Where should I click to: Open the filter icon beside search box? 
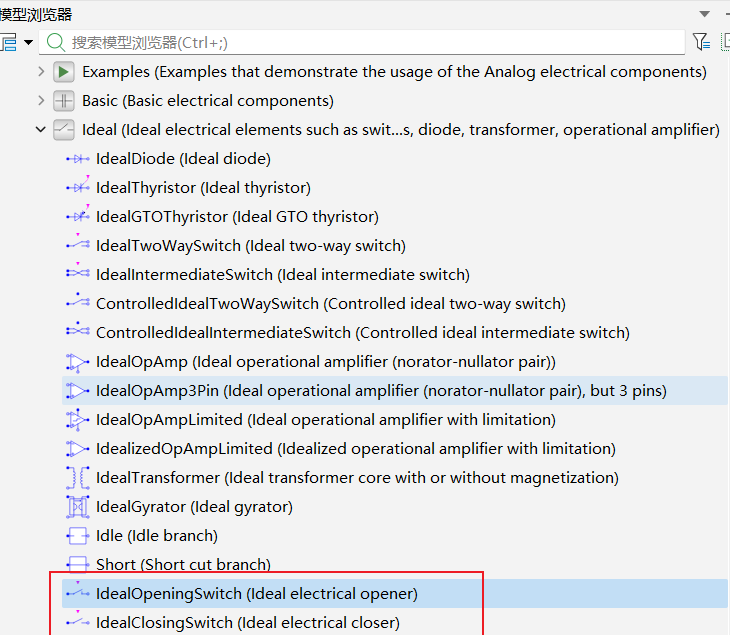pyautogui.click(x=701, y=42)
